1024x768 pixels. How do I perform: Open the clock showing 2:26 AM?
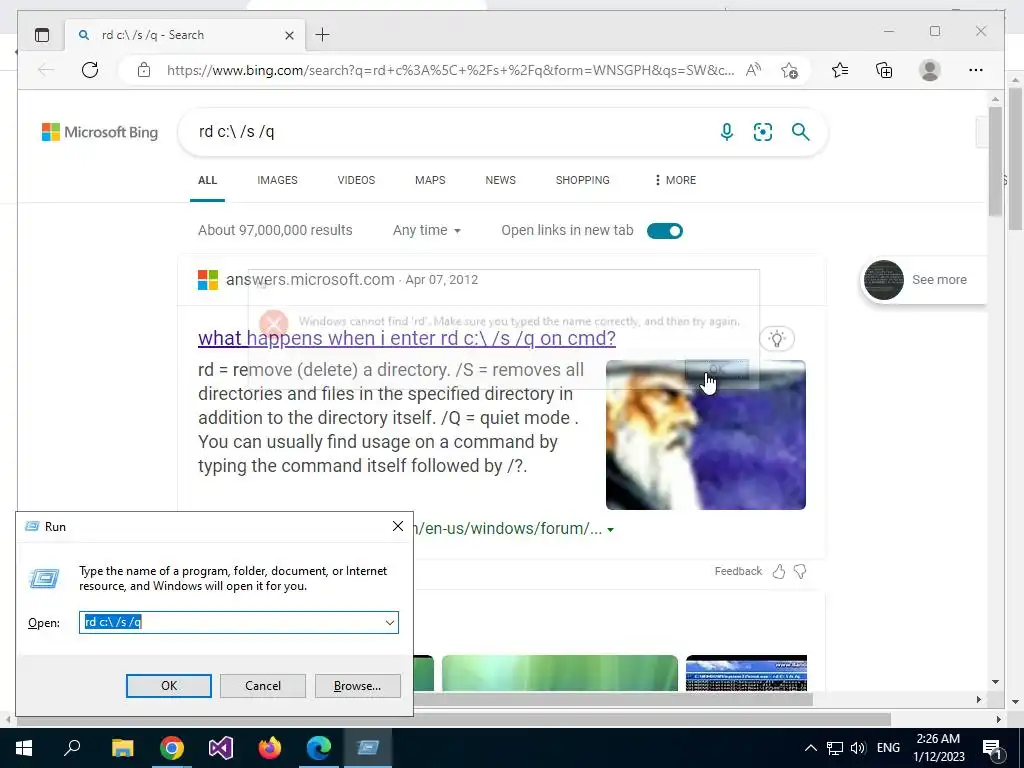(938, 748)
